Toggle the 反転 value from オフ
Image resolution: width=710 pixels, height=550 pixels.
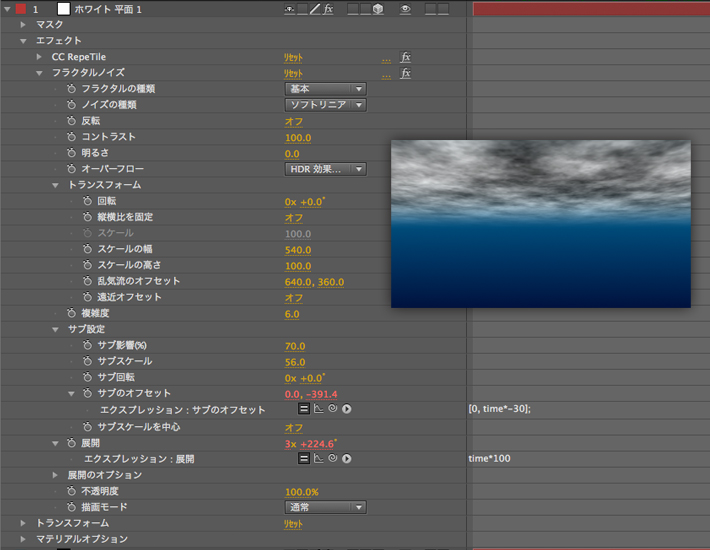(x=293, y=121)
